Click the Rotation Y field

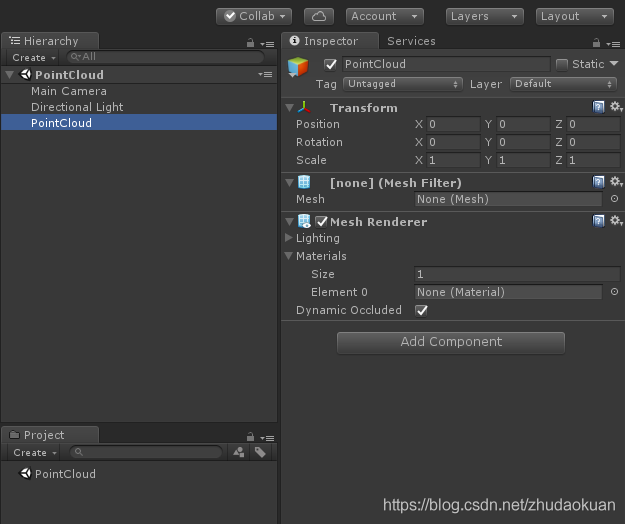coord(523,142)
